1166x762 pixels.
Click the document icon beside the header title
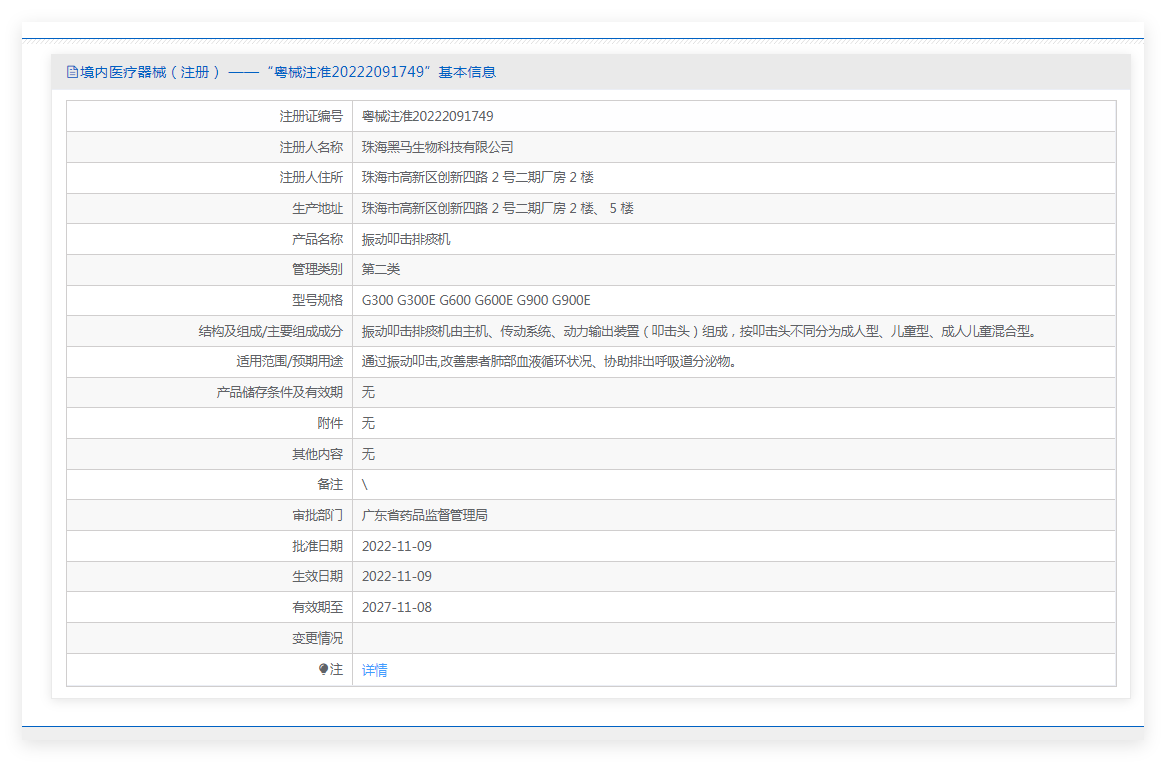72,72
